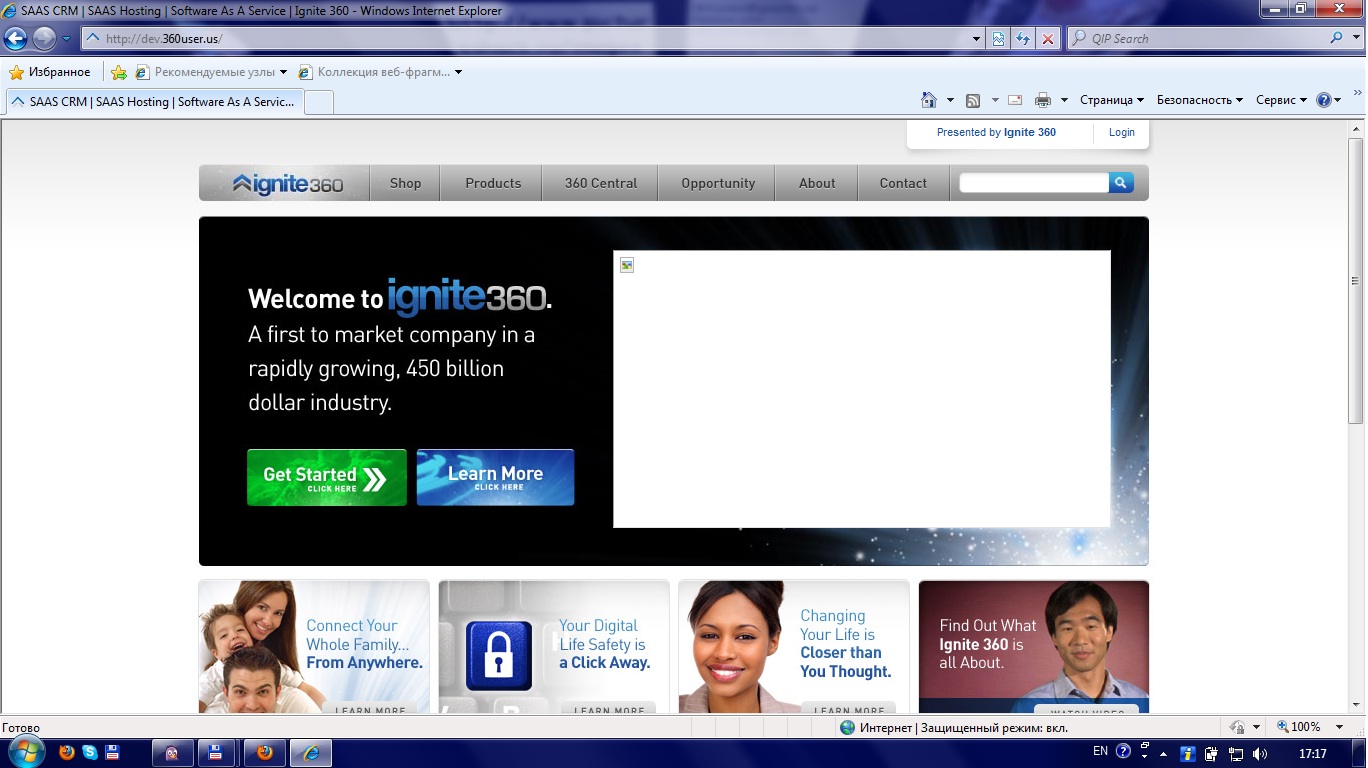Screen dimensions: 1368x768
Task: Open the Find Out What Ignite 360 card
Action: point(1034,647)
